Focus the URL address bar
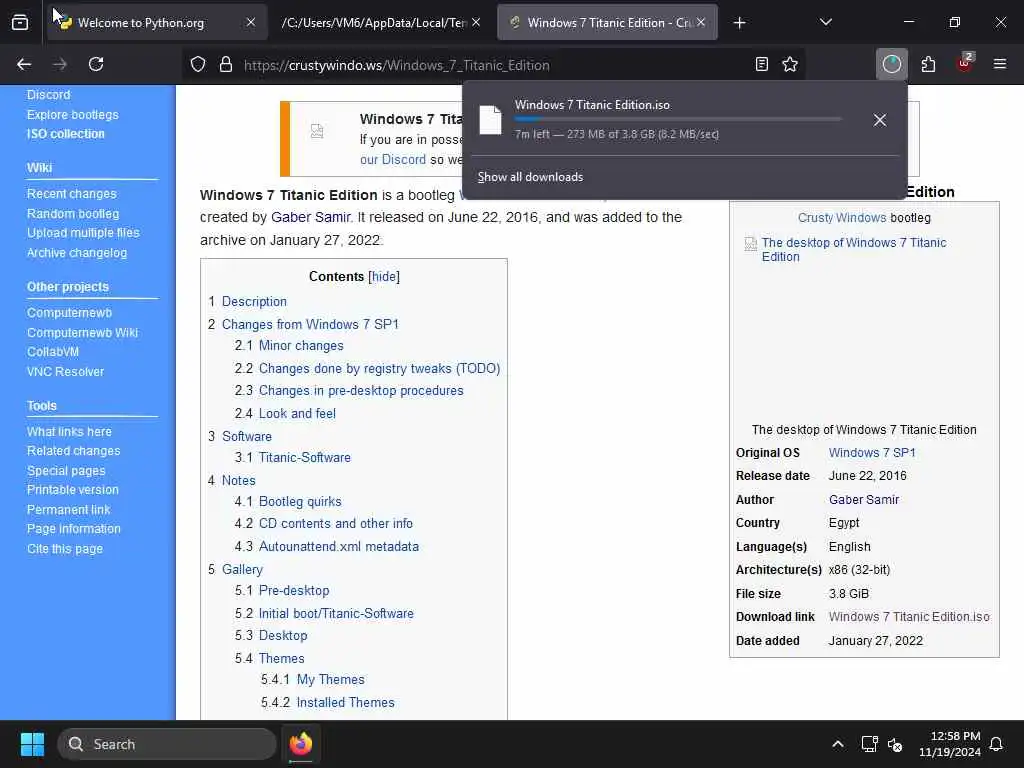The image size is (1024, 768). coord(493,65)
